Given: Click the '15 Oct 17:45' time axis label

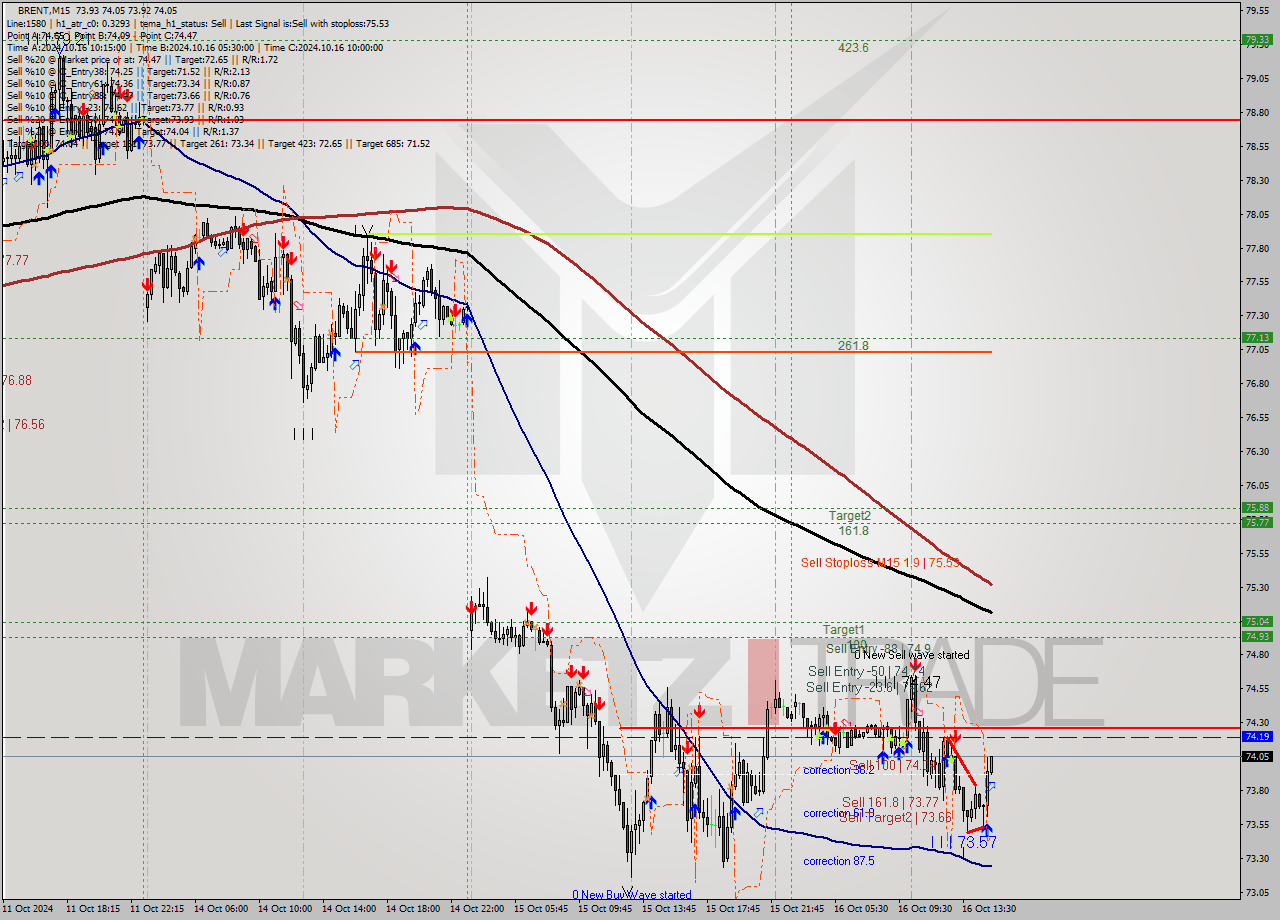Looking at the screenshot, I should coord(733,909).
